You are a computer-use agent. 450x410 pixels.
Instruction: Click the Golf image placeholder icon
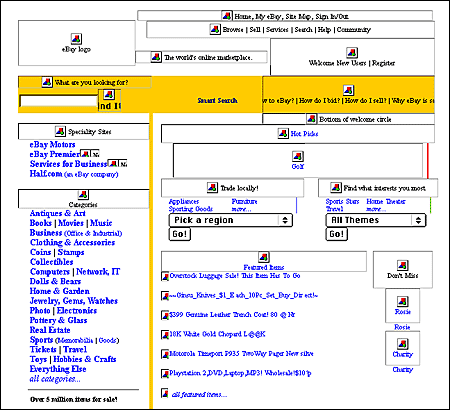(298, 156)
